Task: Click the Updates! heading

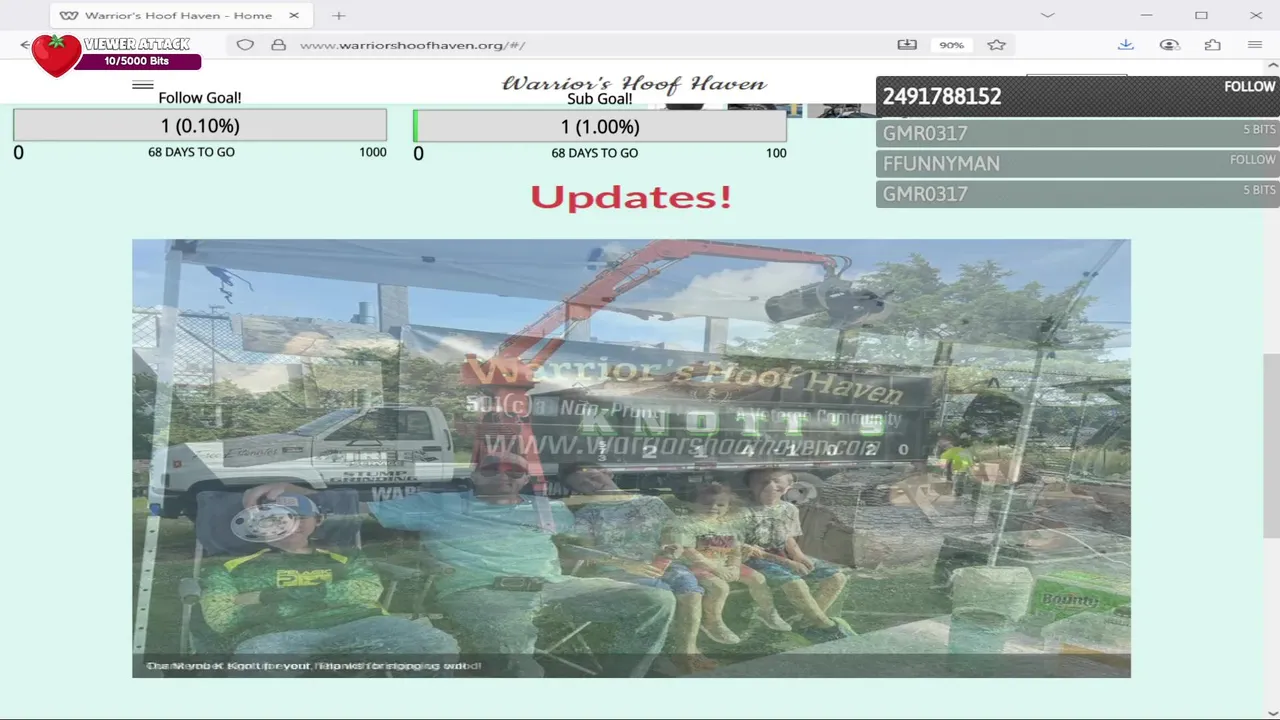Action: coord(631,197)
